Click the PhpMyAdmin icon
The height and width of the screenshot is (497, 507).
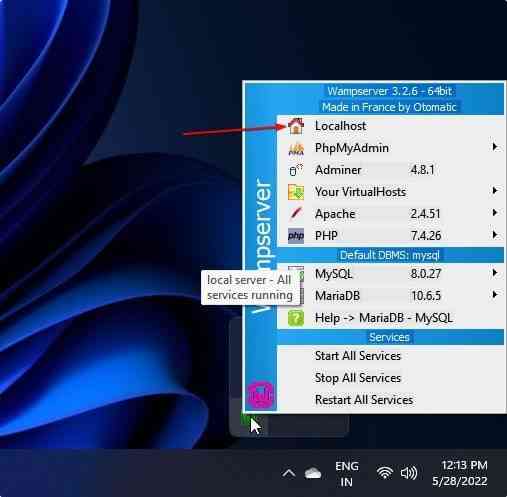coord(296,148)
